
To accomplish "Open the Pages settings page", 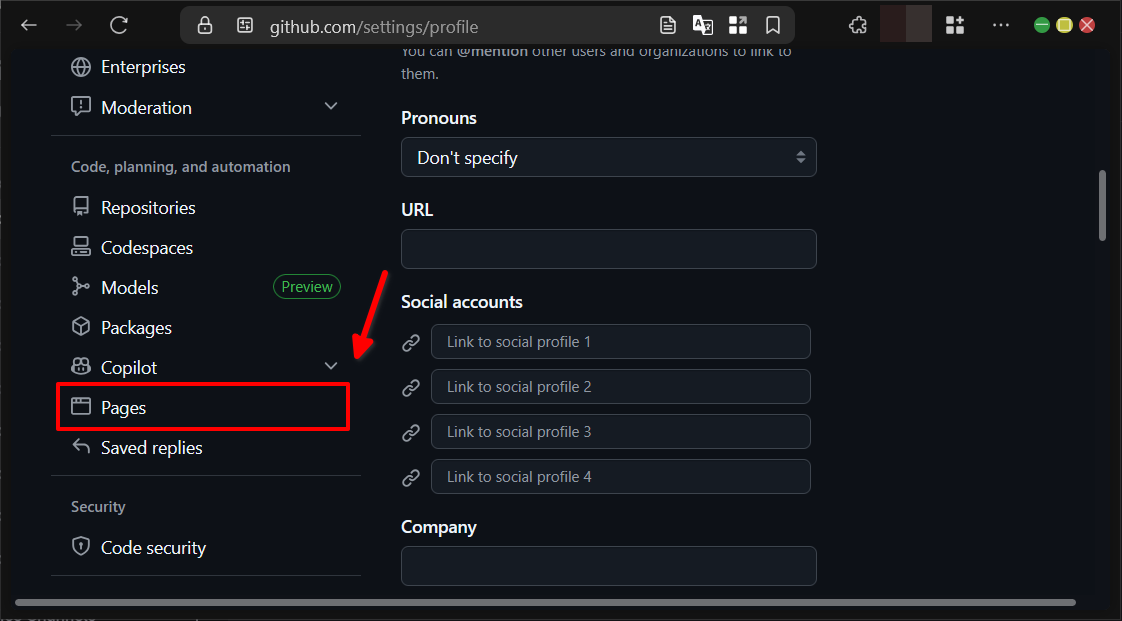I will coord(125,407).
